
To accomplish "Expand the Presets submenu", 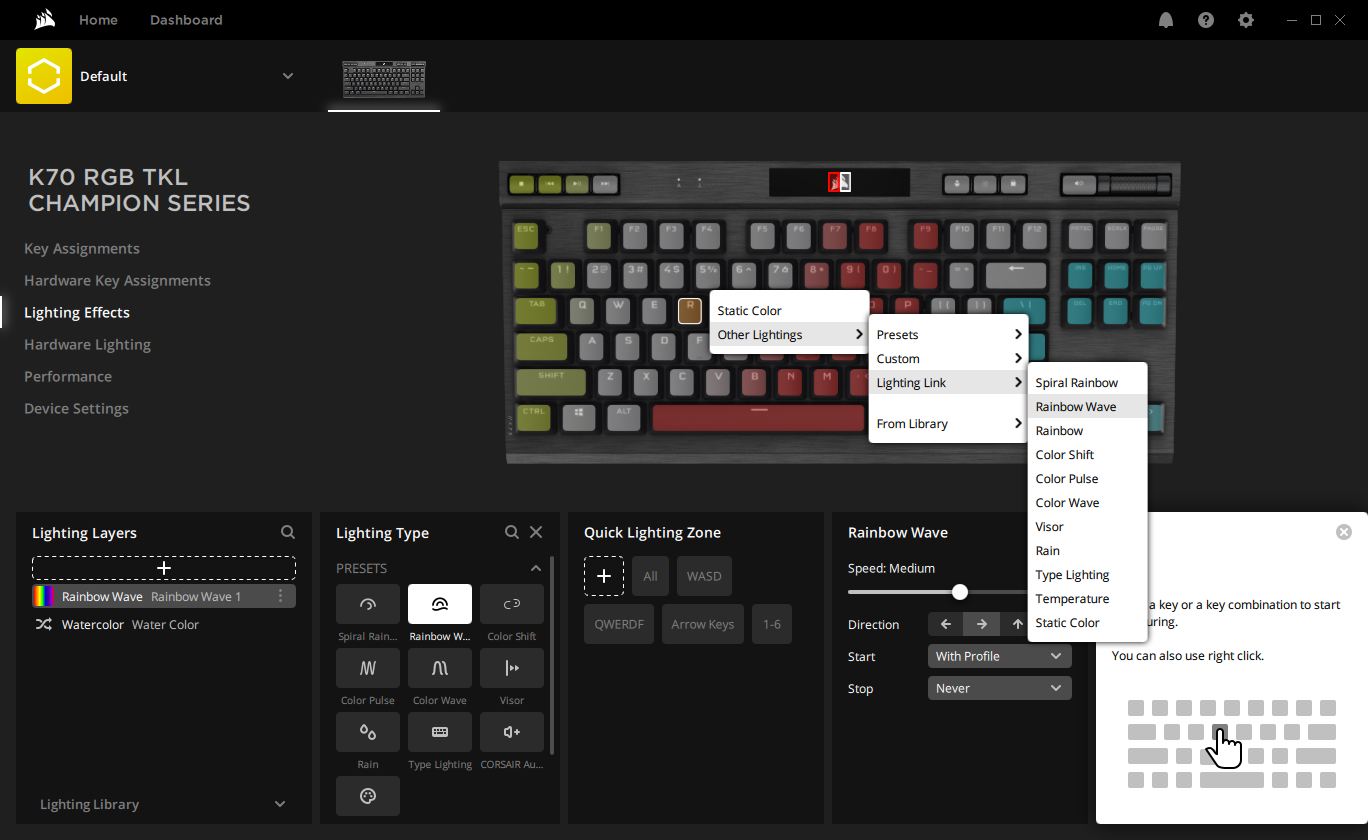I will (948, 335).
